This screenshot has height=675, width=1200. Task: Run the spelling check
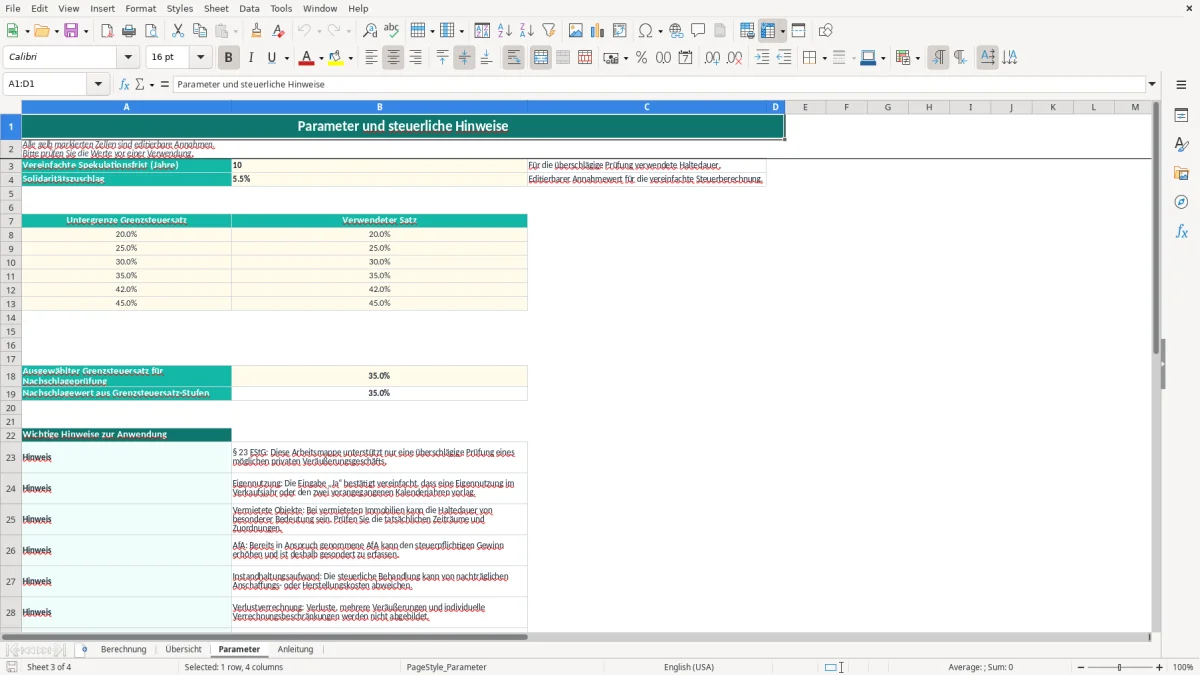(392, 31)
